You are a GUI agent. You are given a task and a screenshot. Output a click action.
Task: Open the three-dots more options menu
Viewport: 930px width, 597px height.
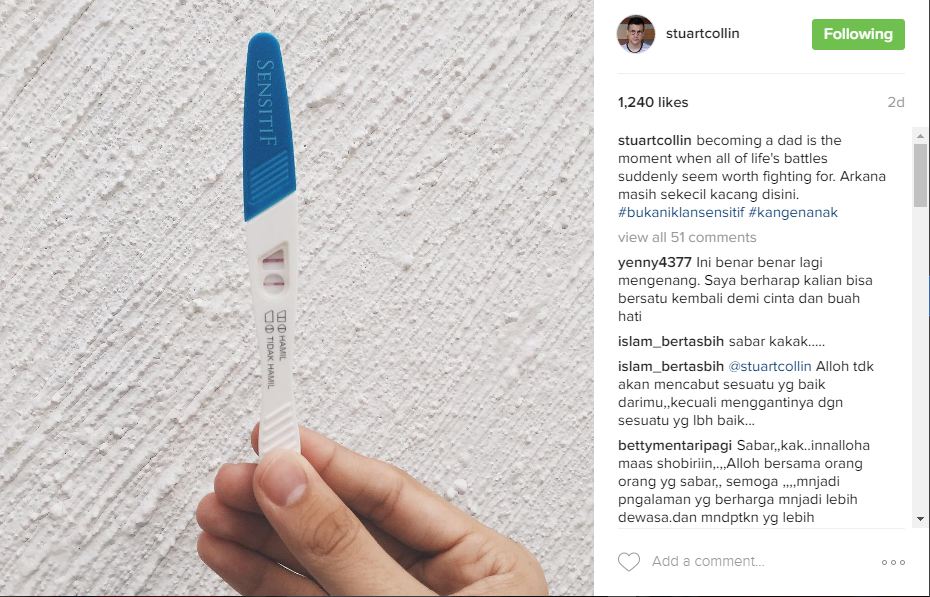click(x=893, y=562)
